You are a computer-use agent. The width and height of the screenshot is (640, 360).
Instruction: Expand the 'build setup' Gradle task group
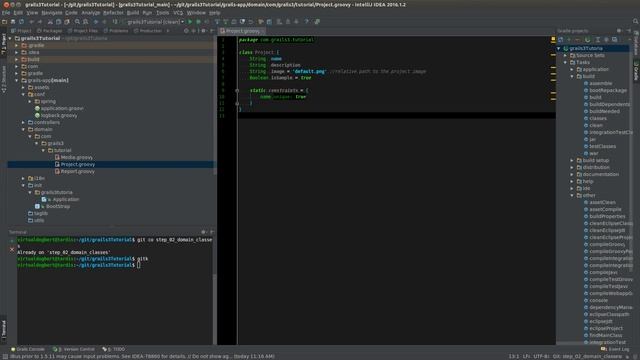pyautogui.click(x=572, y=160)
